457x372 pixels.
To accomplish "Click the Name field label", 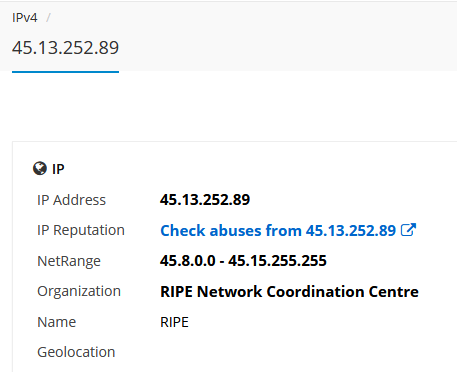I will [x=57, y=322].
